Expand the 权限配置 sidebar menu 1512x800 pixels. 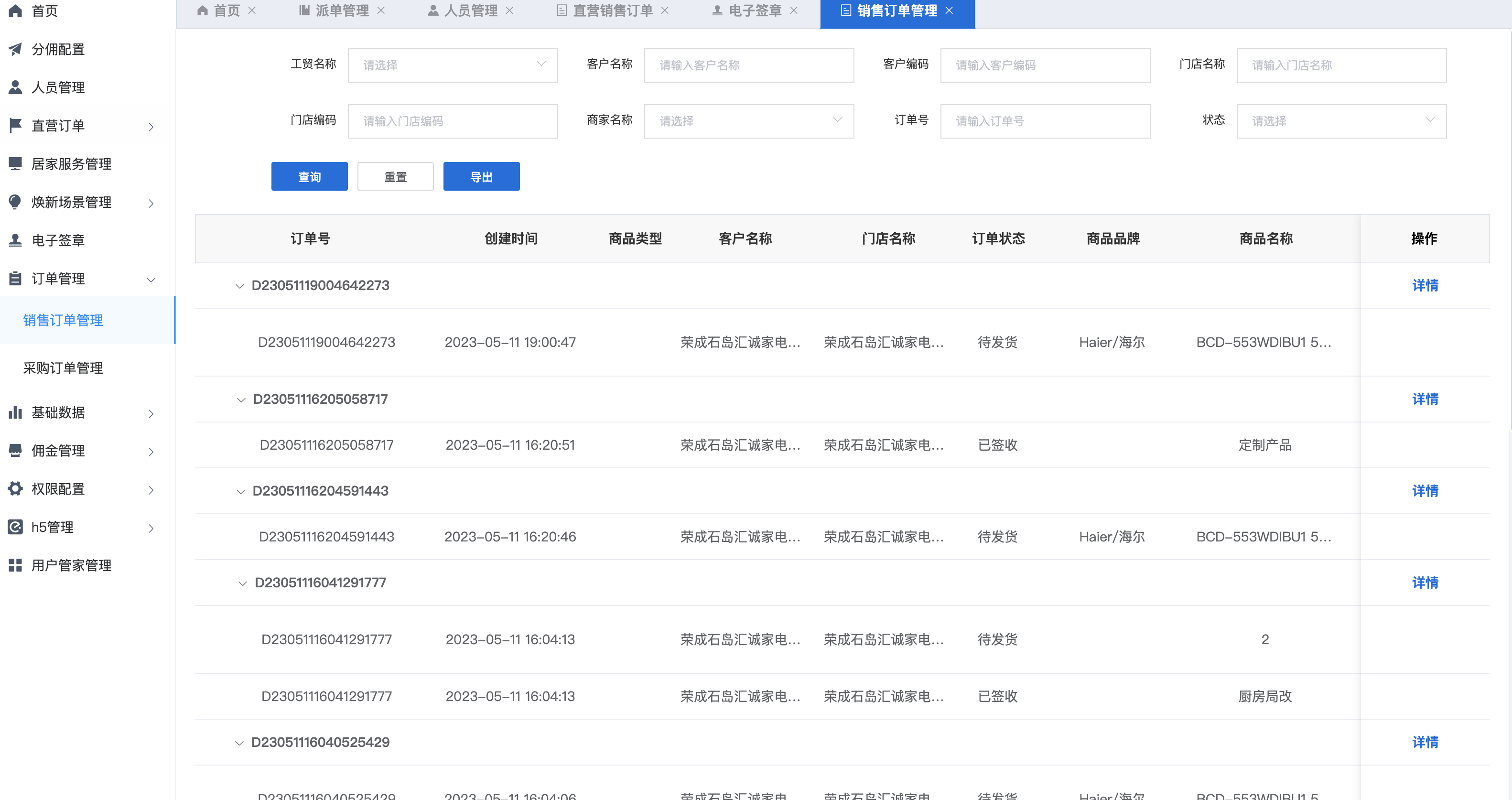[x=151, y=489]
